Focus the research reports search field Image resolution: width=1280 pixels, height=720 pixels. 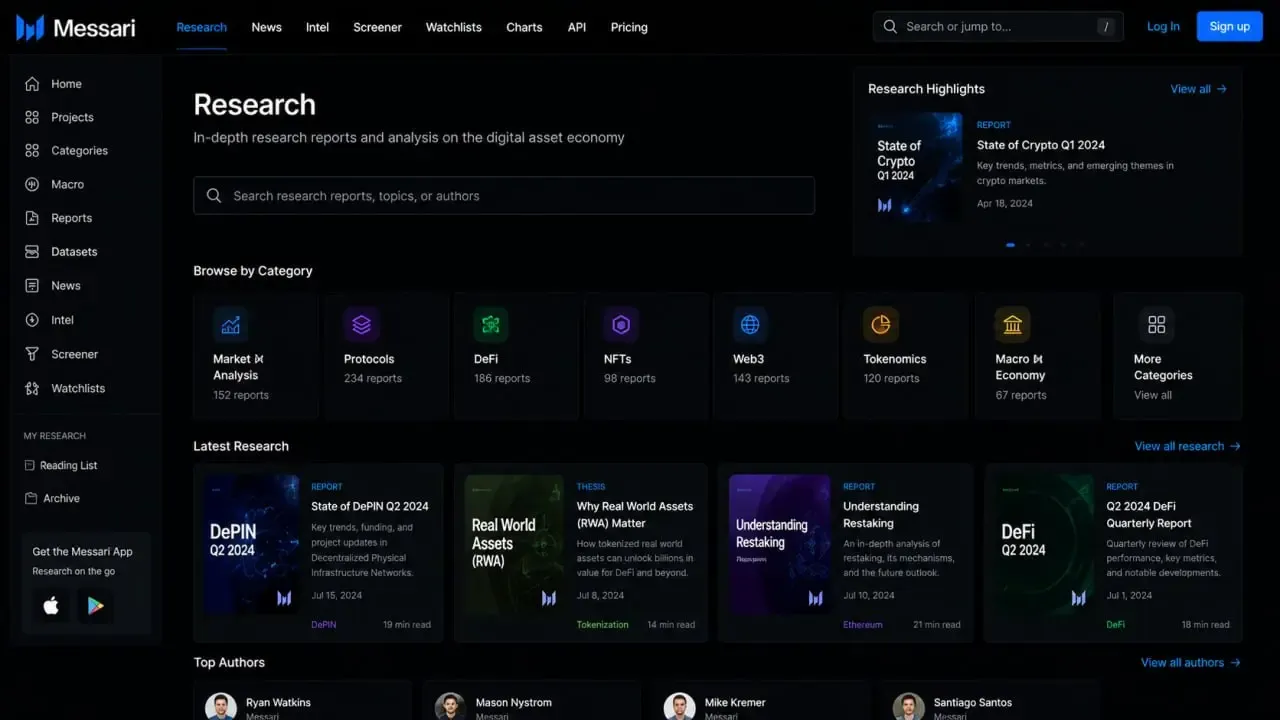(504, 196)
